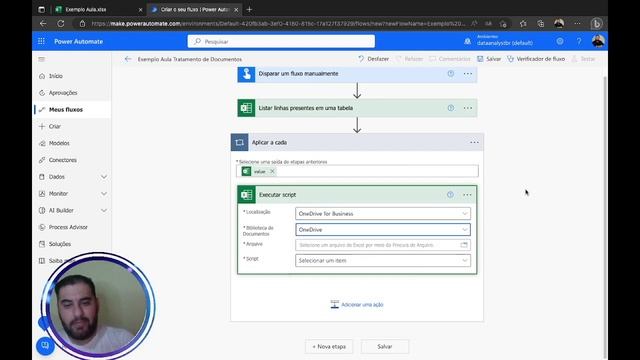Click Comentários in the top toolbar

coord(450,59)
